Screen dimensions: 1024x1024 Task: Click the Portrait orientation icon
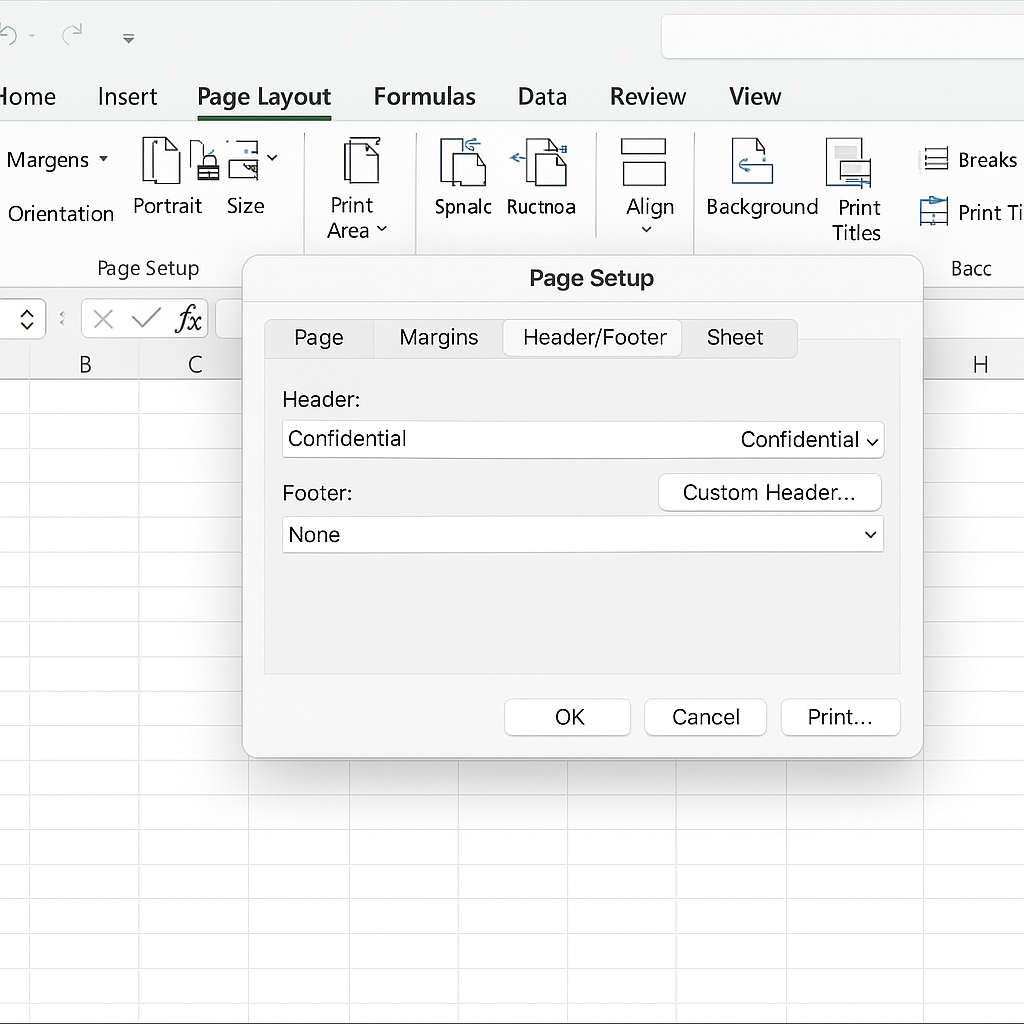click(161, 162)
